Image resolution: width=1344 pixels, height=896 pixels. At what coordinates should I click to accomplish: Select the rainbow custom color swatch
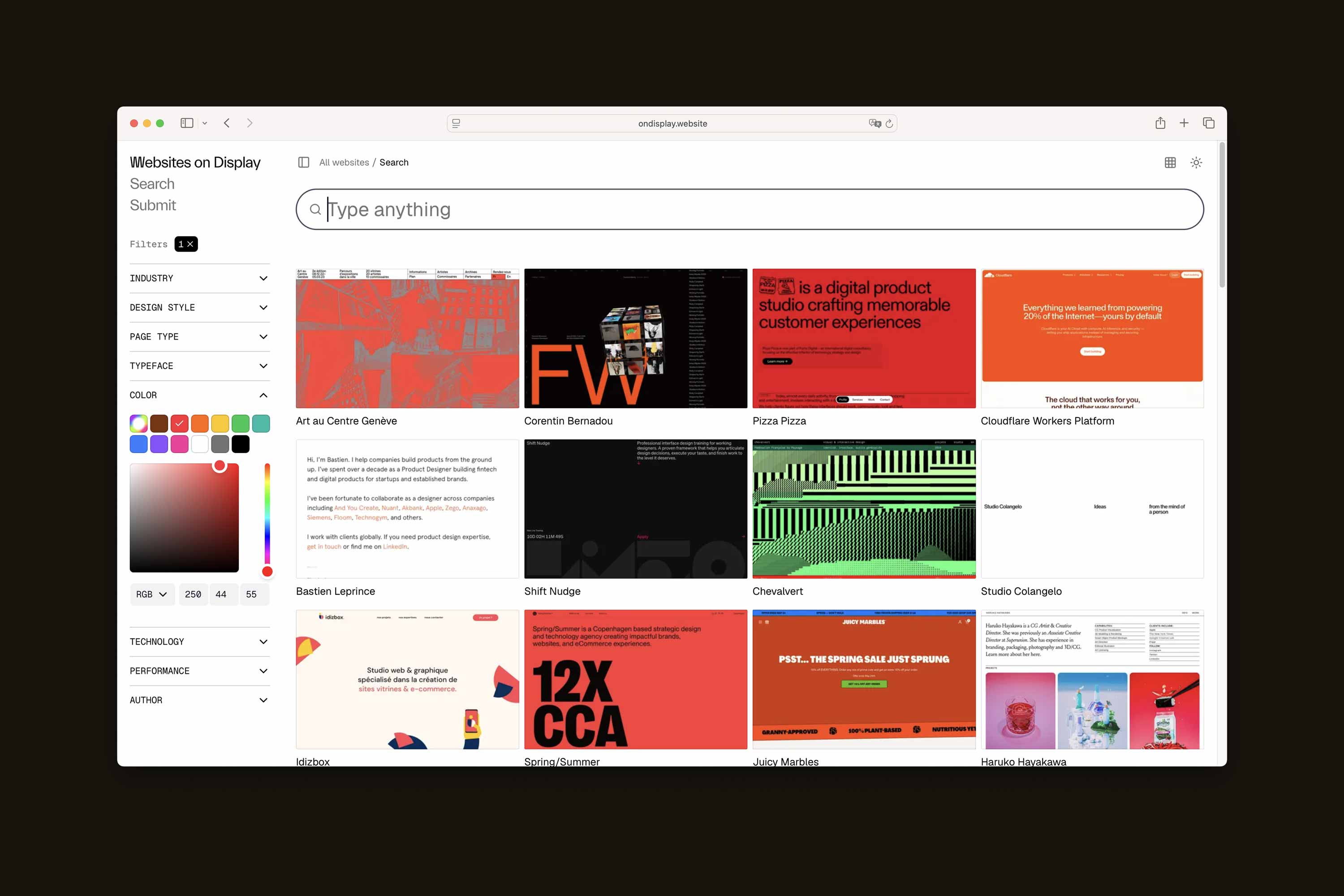139,423
